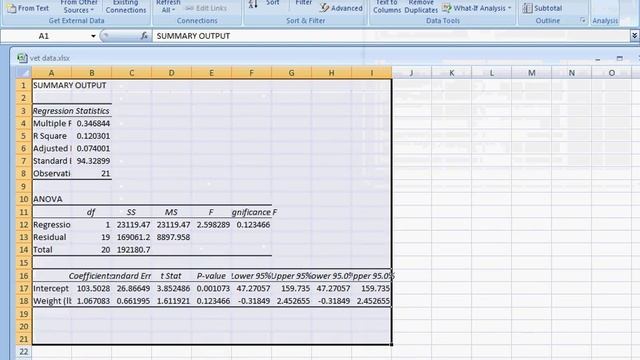
Task: Click Residual MS value 8897.958
Action: (171, 237)
